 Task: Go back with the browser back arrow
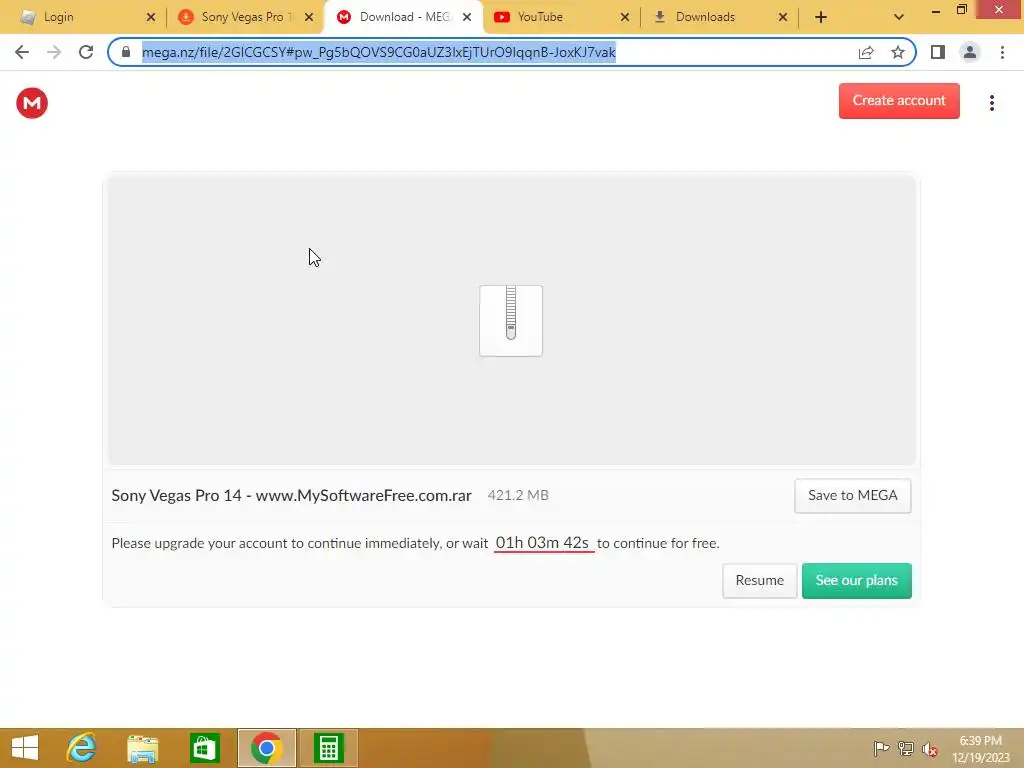coord(22,52)
